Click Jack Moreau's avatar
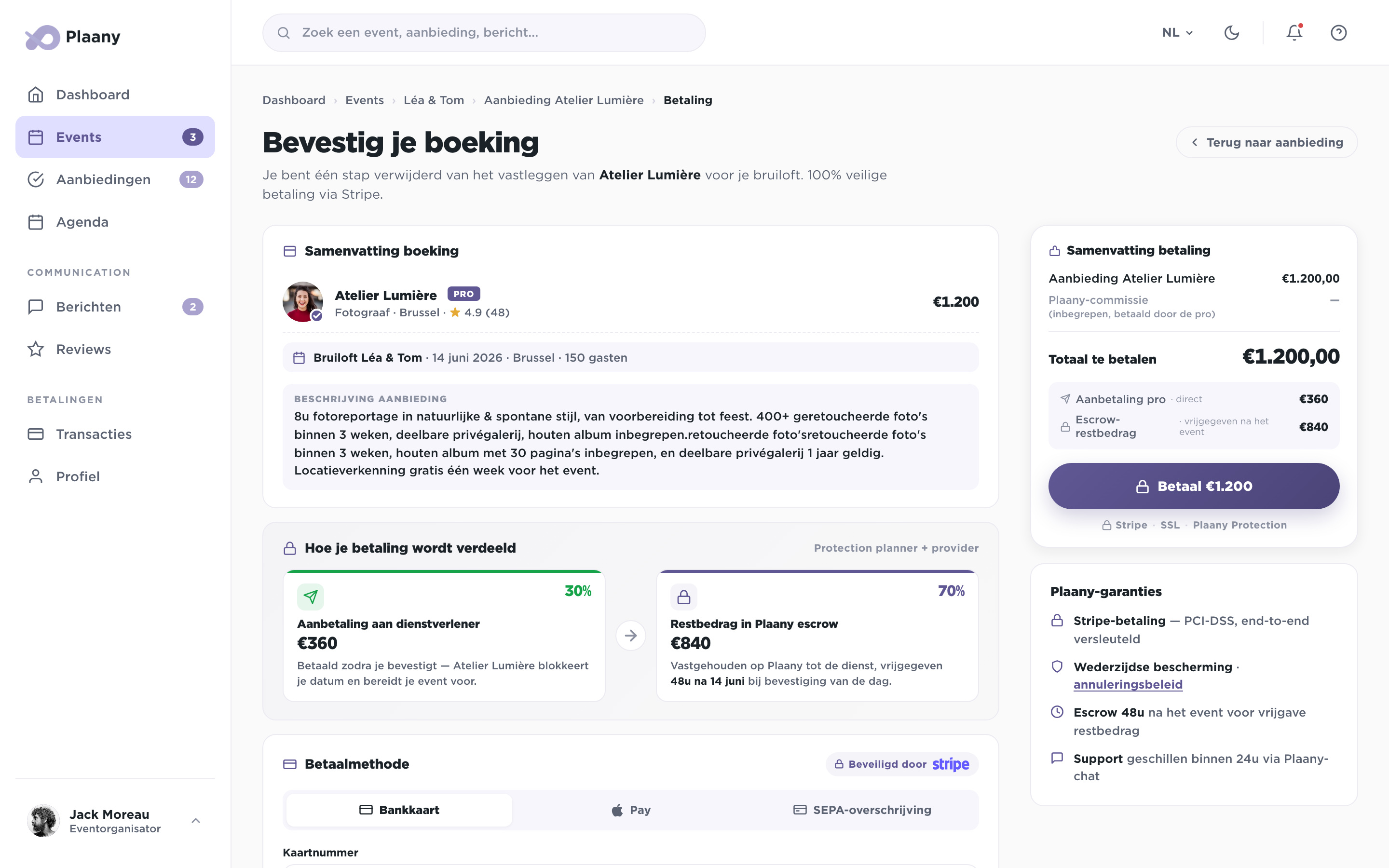Viewport: 1389px width, 868px height. [x=43, y=821]
